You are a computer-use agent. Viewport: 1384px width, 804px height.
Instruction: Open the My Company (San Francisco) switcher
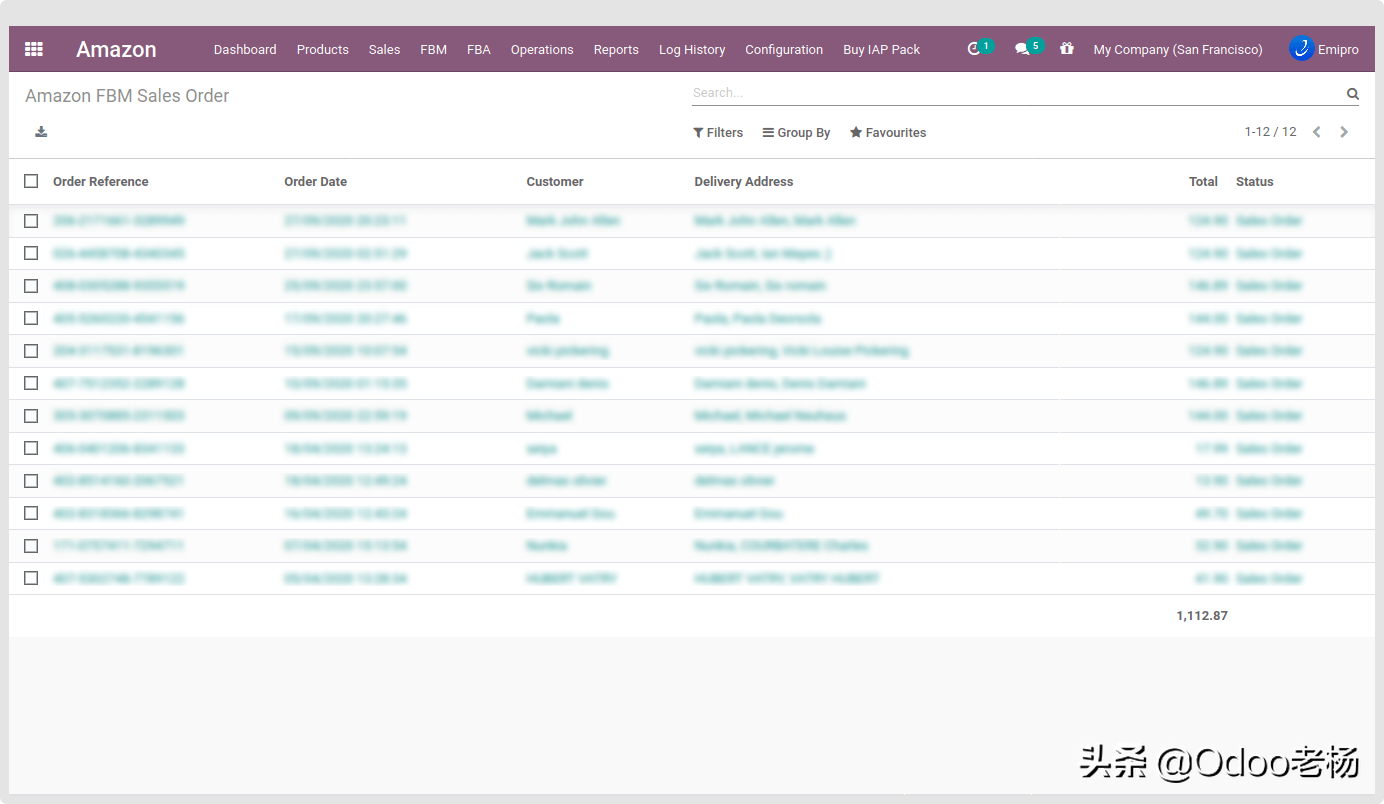(x=1178, y=49)
